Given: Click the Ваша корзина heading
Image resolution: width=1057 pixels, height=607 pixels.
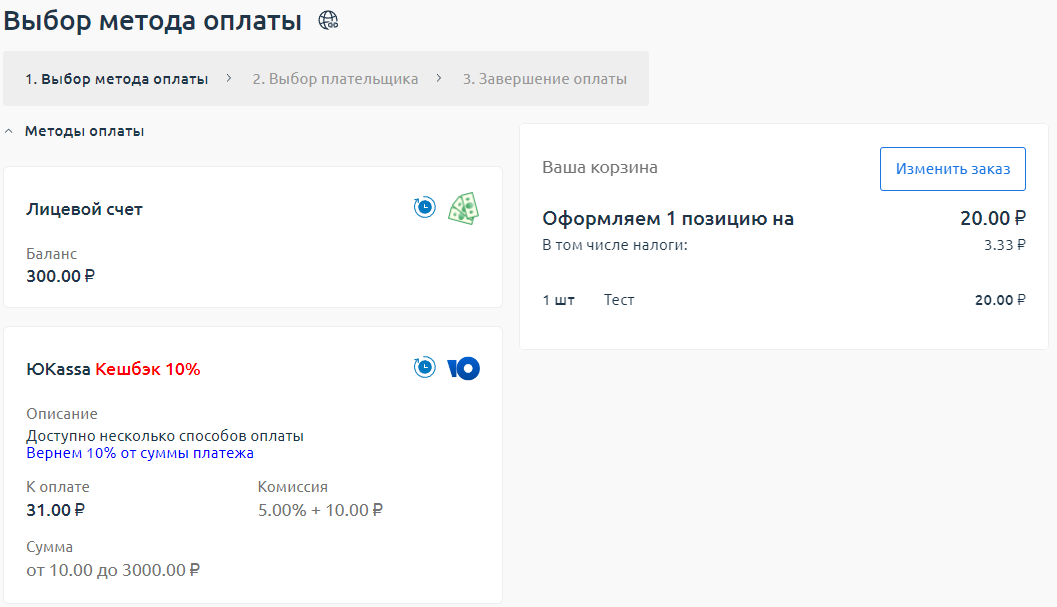Looking at the screenshot, I should pos(600,167).
